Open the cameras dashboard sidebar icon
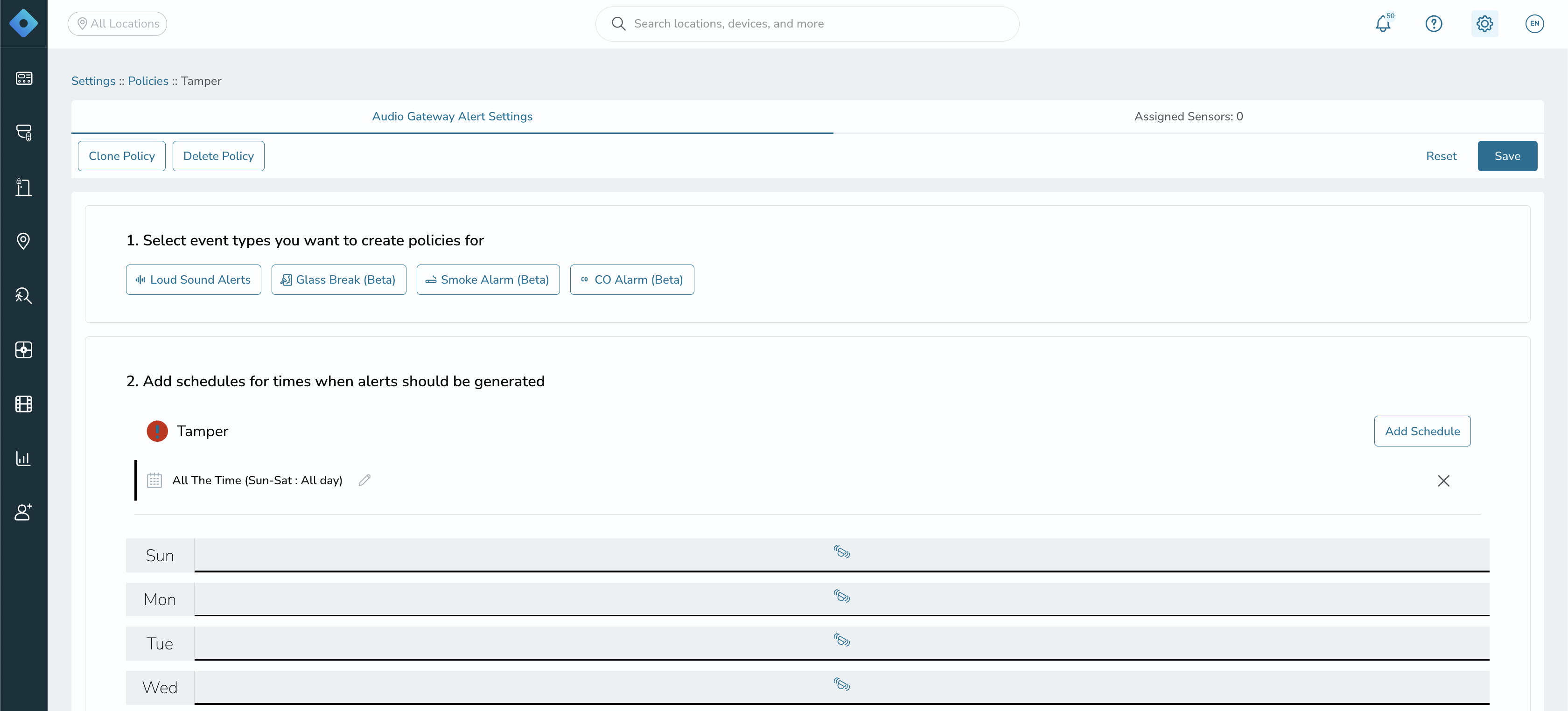Screen dimensions: 1568x711 coord(24,78)
